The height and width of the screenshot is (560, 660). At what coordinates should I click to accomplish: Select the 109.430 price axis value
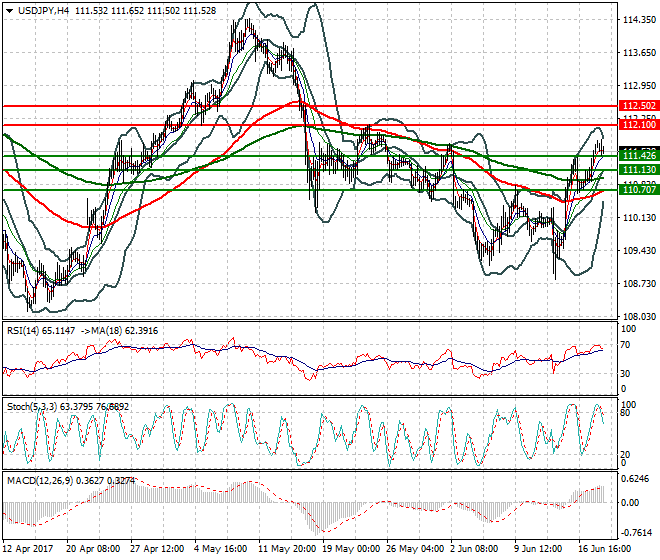tap(639, 251)
